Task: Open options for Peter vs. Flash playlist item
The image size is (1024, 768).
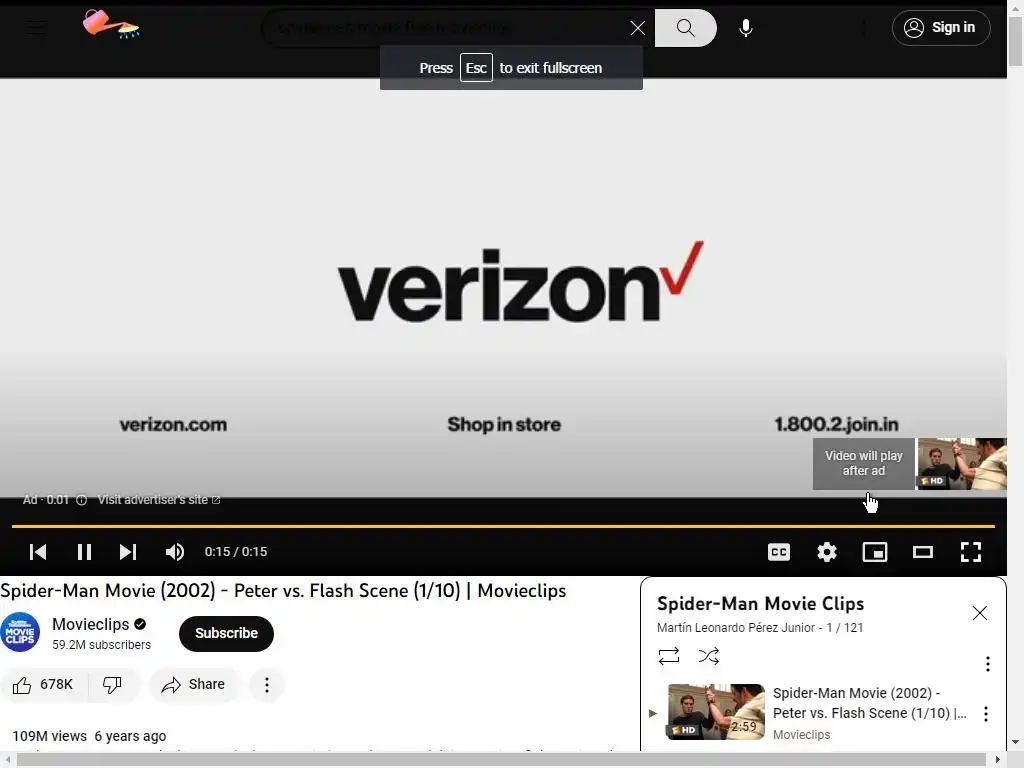Action: [985, 714]
